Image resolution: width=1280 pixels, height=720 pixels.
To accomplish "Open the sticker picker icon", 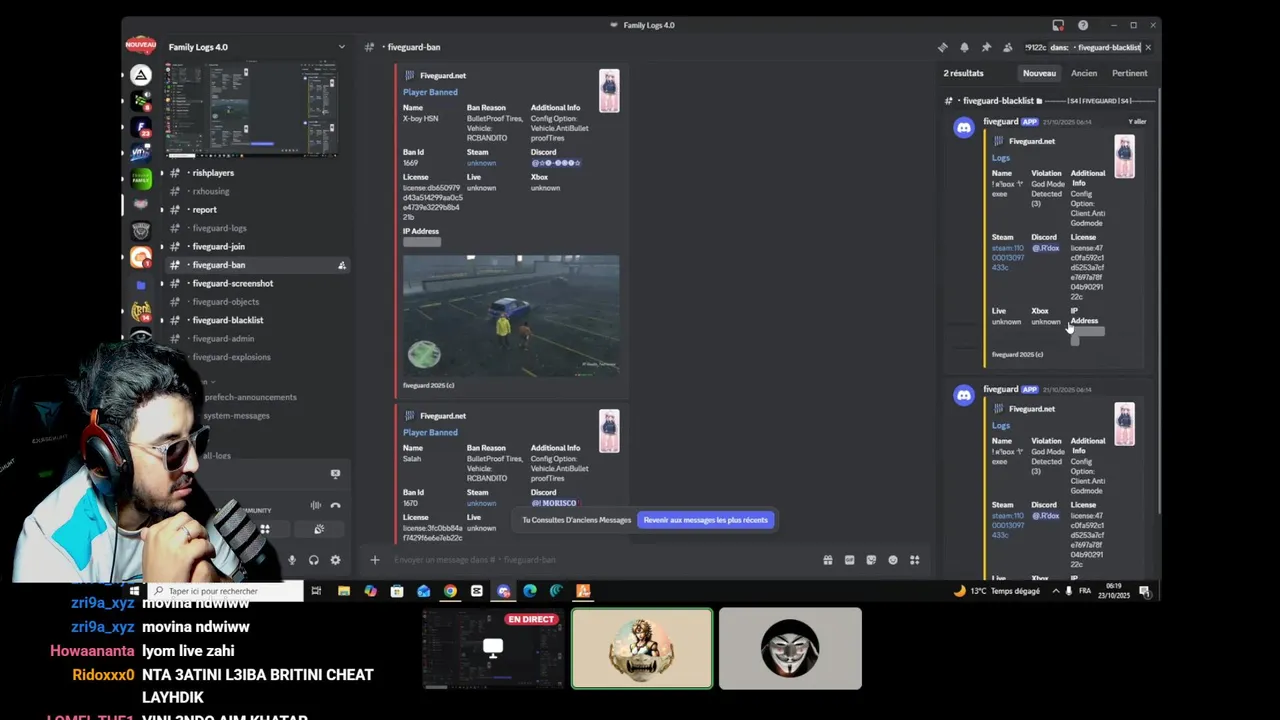I will 871,560.
